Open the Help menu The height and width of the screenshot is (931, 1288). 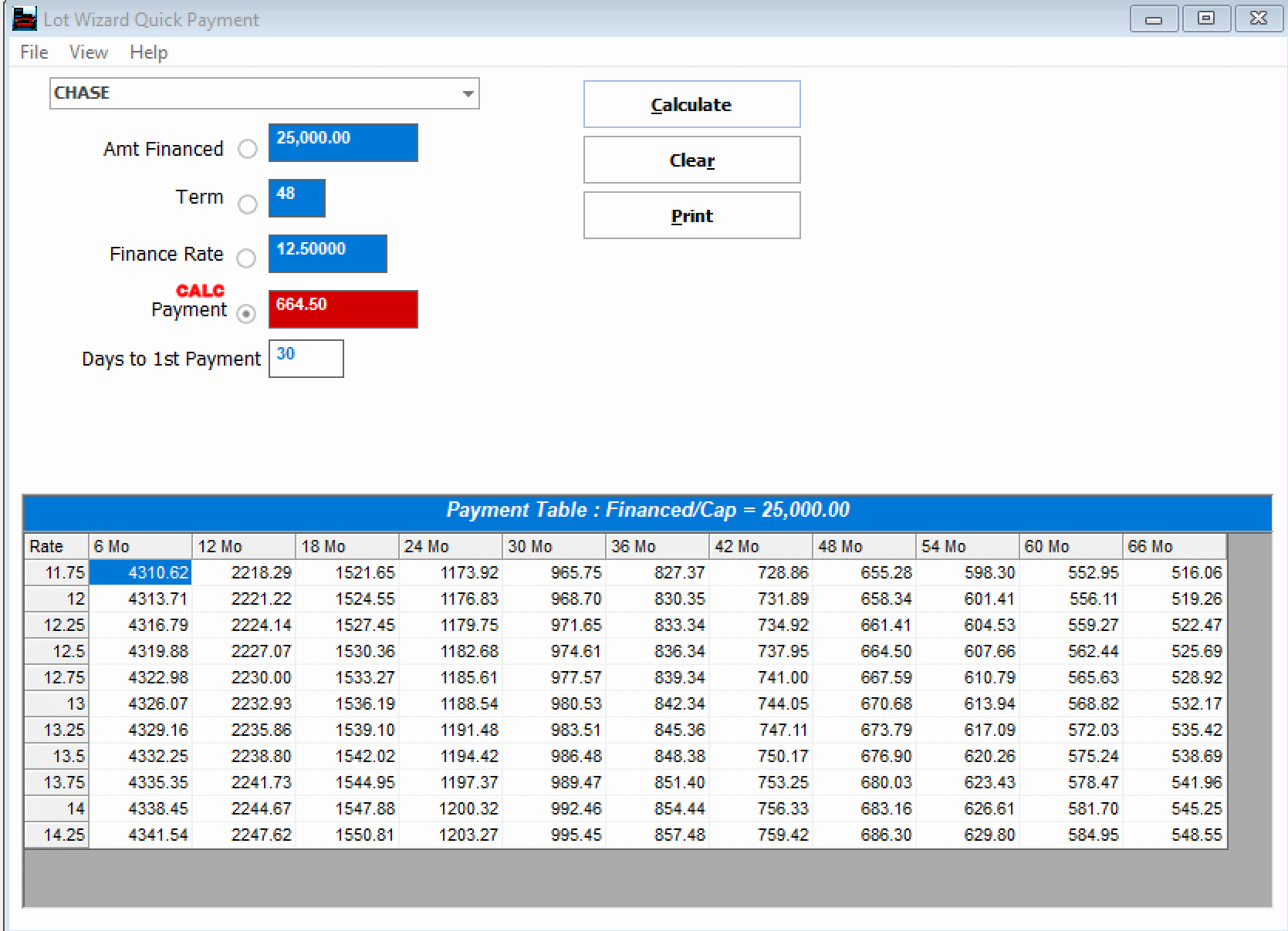[148, 52]
